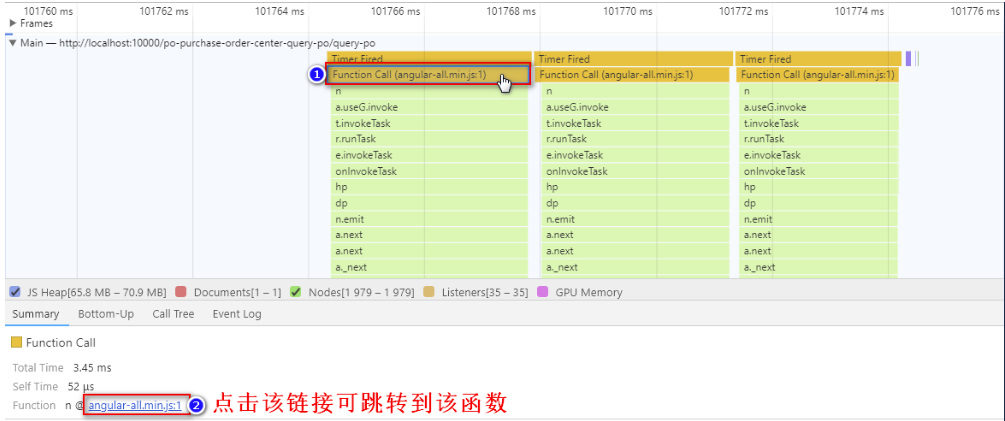Toggle the Listeners counter checkbox

(x=429, y=292)
